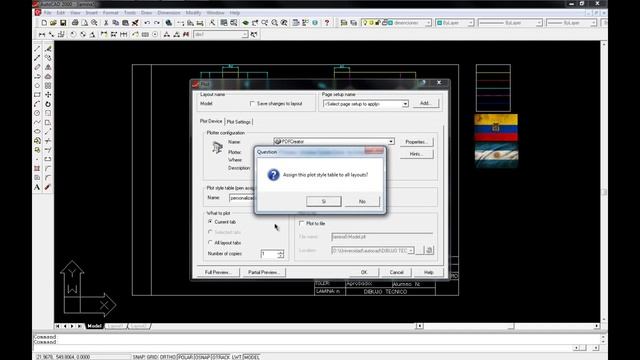The height and width of the screenshot is (360, 640).
Task: Click the Layers manager icon
Action: pyautogui.click(x=344, y=23)
